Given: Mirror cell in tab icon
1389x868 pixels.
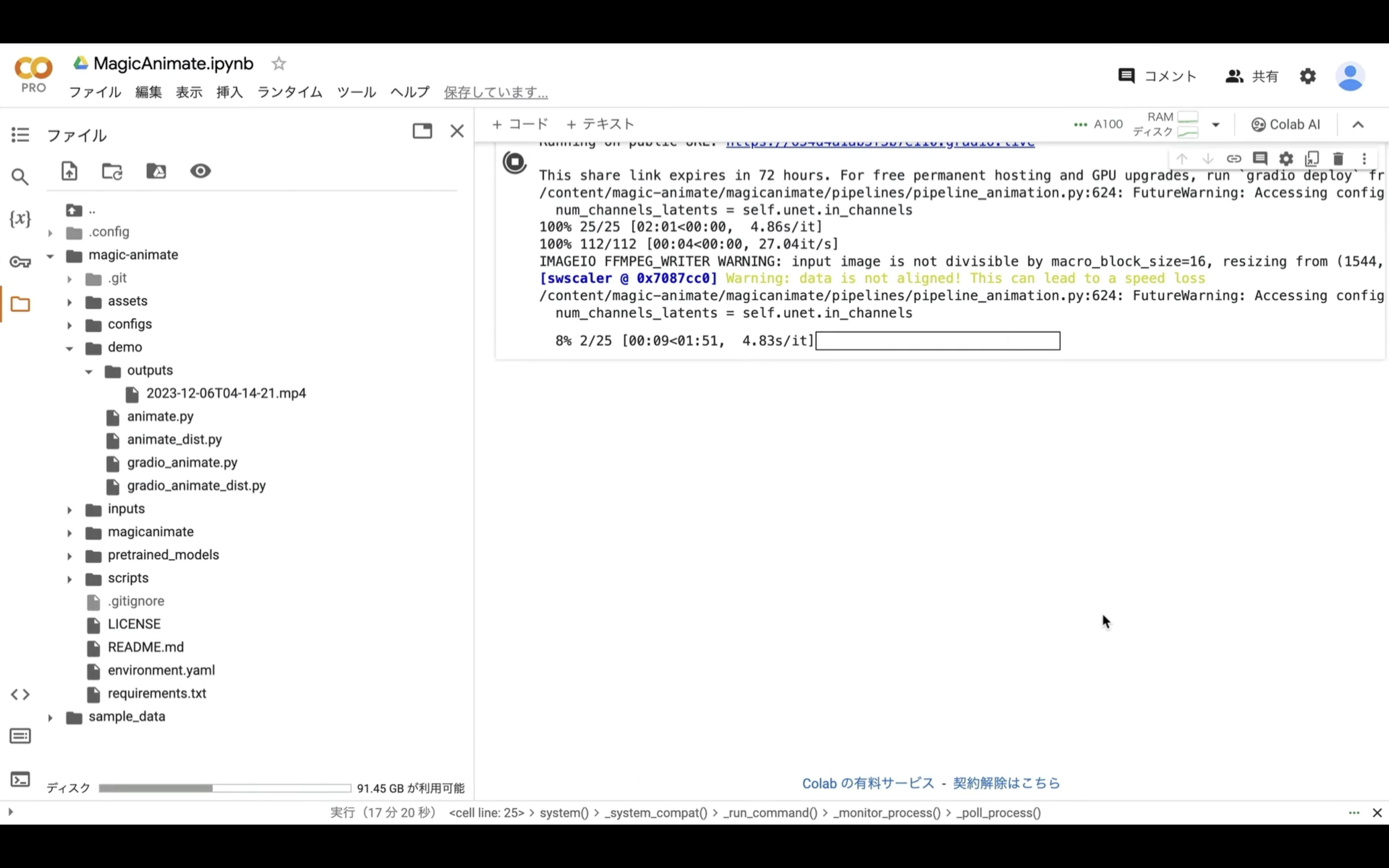Looking at the screenshot, I should pos(1312,159).
